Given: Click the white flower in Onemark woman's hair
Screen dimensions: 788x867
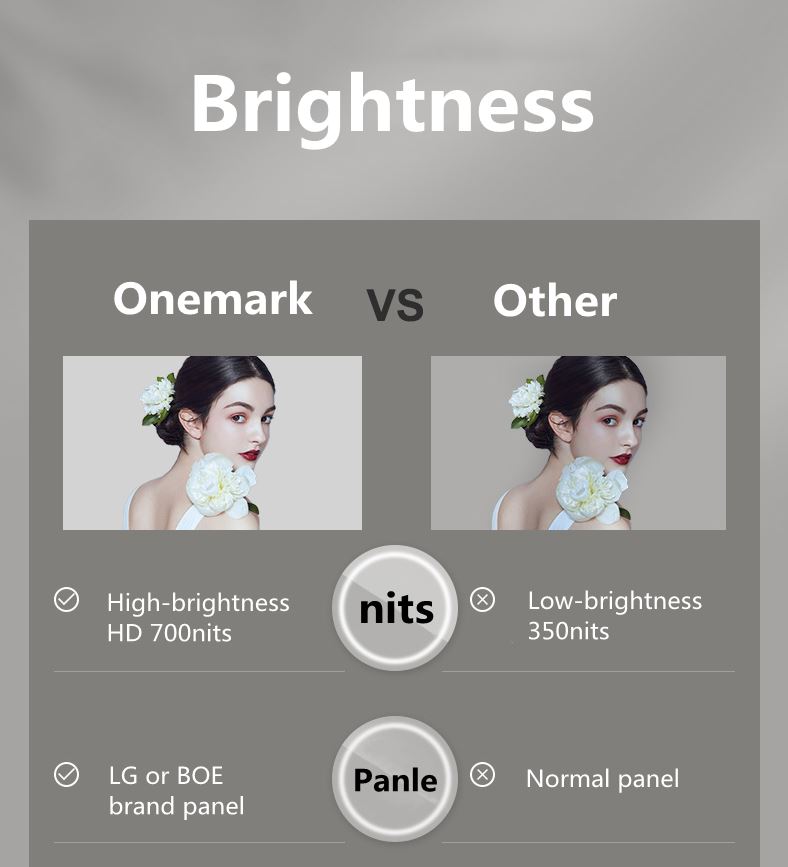Looking at the screenshot, I should pyautogui.click(x=157, y=397).
